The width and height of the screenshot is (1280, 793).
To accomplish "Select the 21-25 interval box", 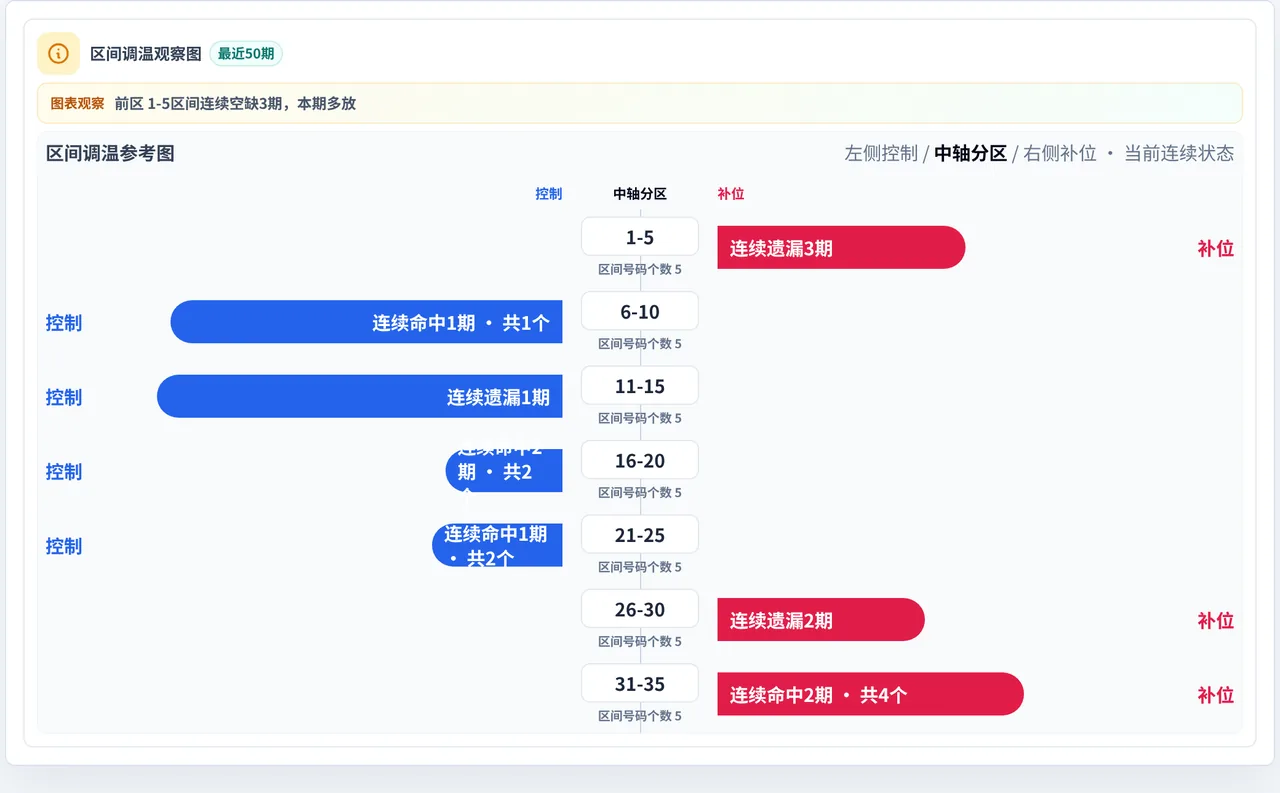I will coord(640,535).
